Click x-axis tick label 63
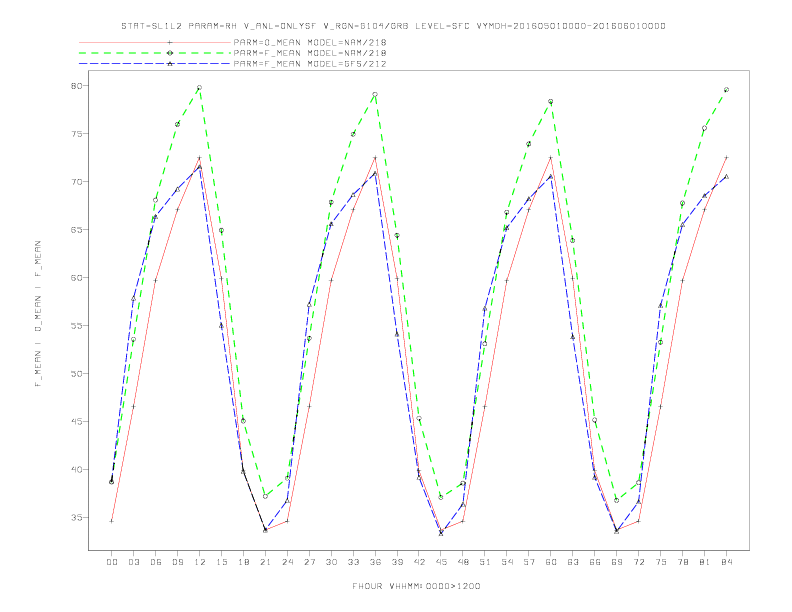The height and width of the screenshot is (612, 792). [573, 562]
